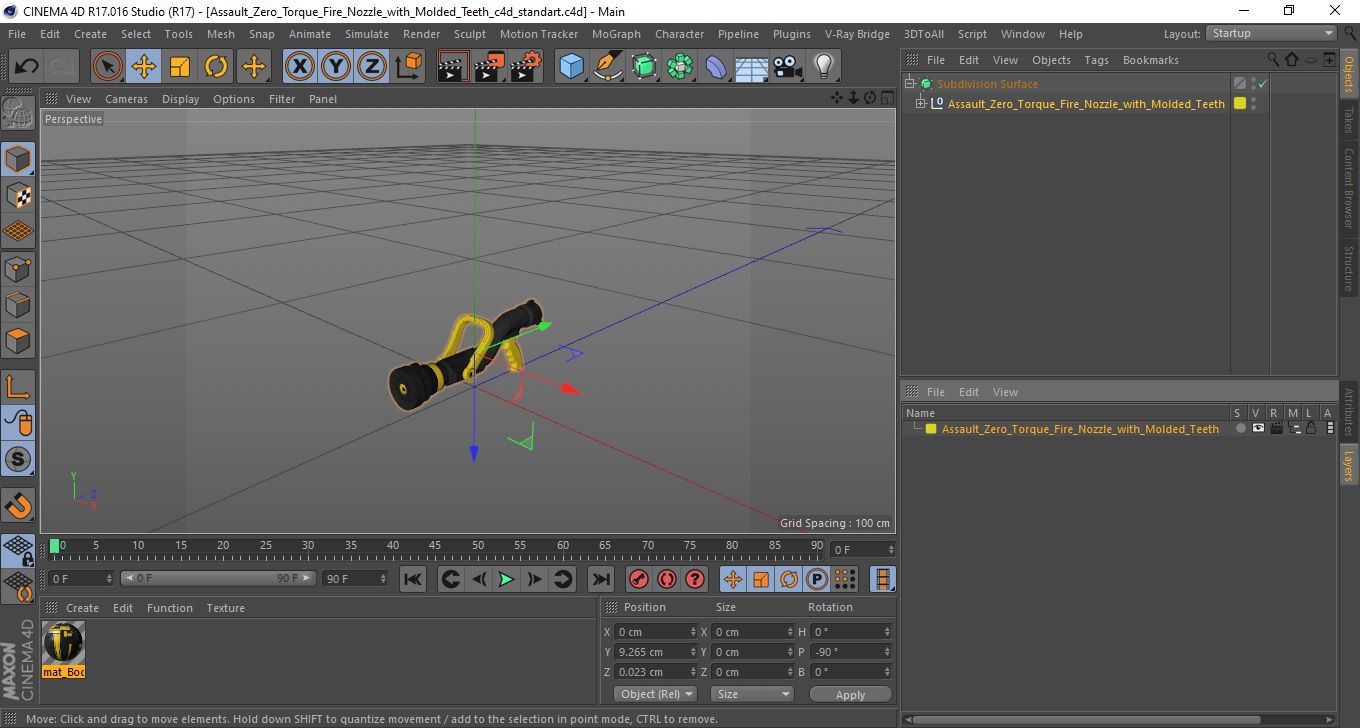
Task: Add a Cube primitive object
Action: 572,67
